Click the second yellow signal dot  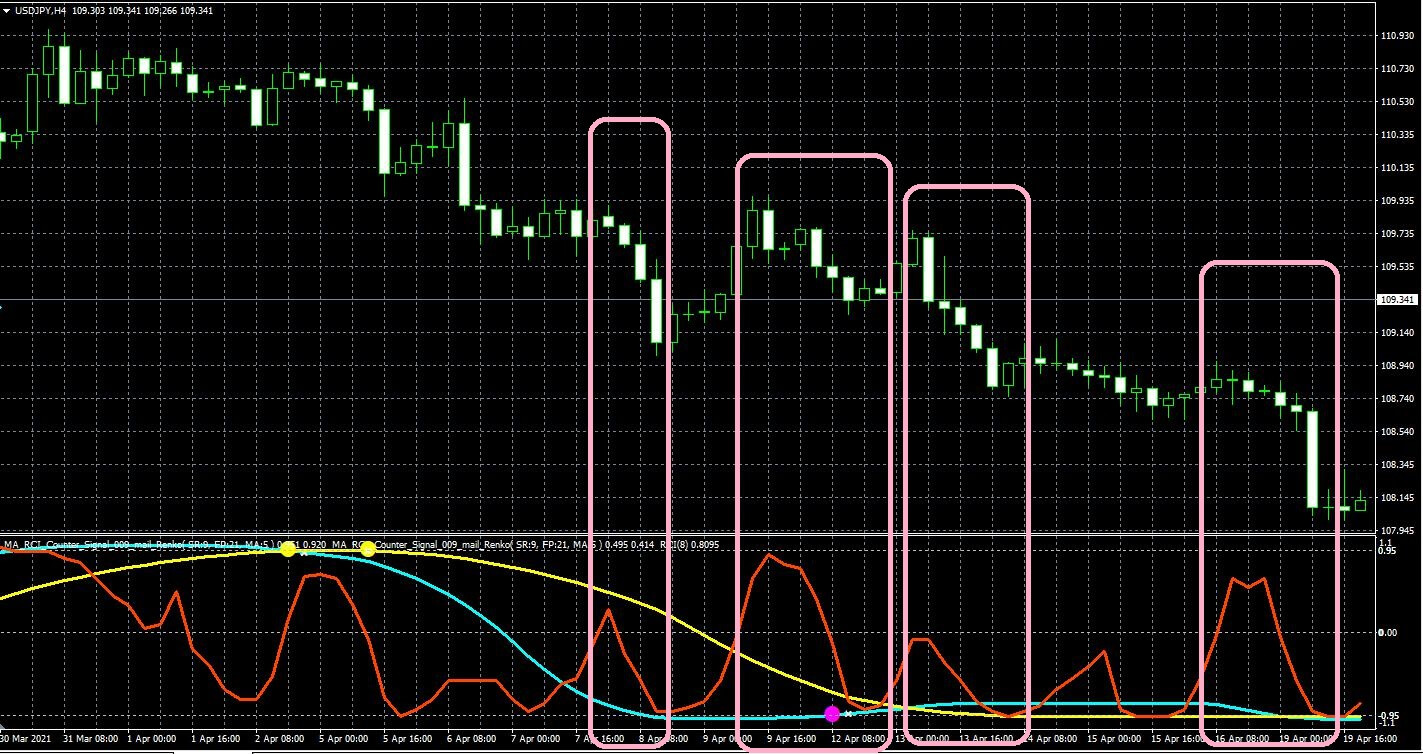tap(368, 548)
